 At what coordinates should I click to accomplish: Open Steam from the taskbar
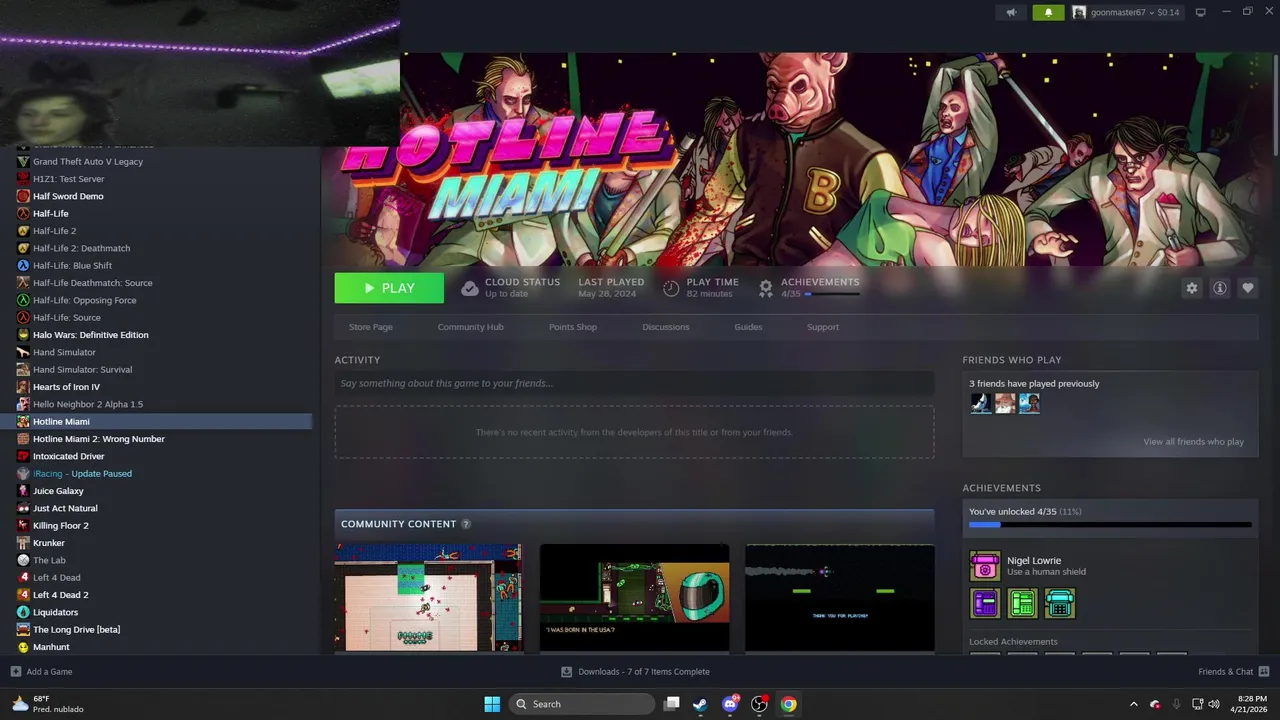click(x=700, y=704)
